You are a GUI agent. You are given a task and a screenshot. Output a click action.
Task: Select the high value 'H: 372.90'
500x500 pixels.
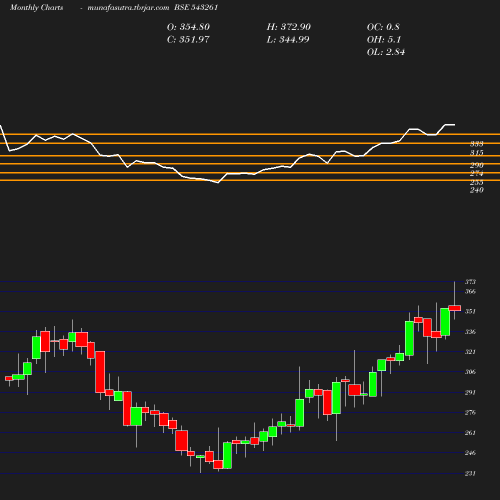click(289, 27)
